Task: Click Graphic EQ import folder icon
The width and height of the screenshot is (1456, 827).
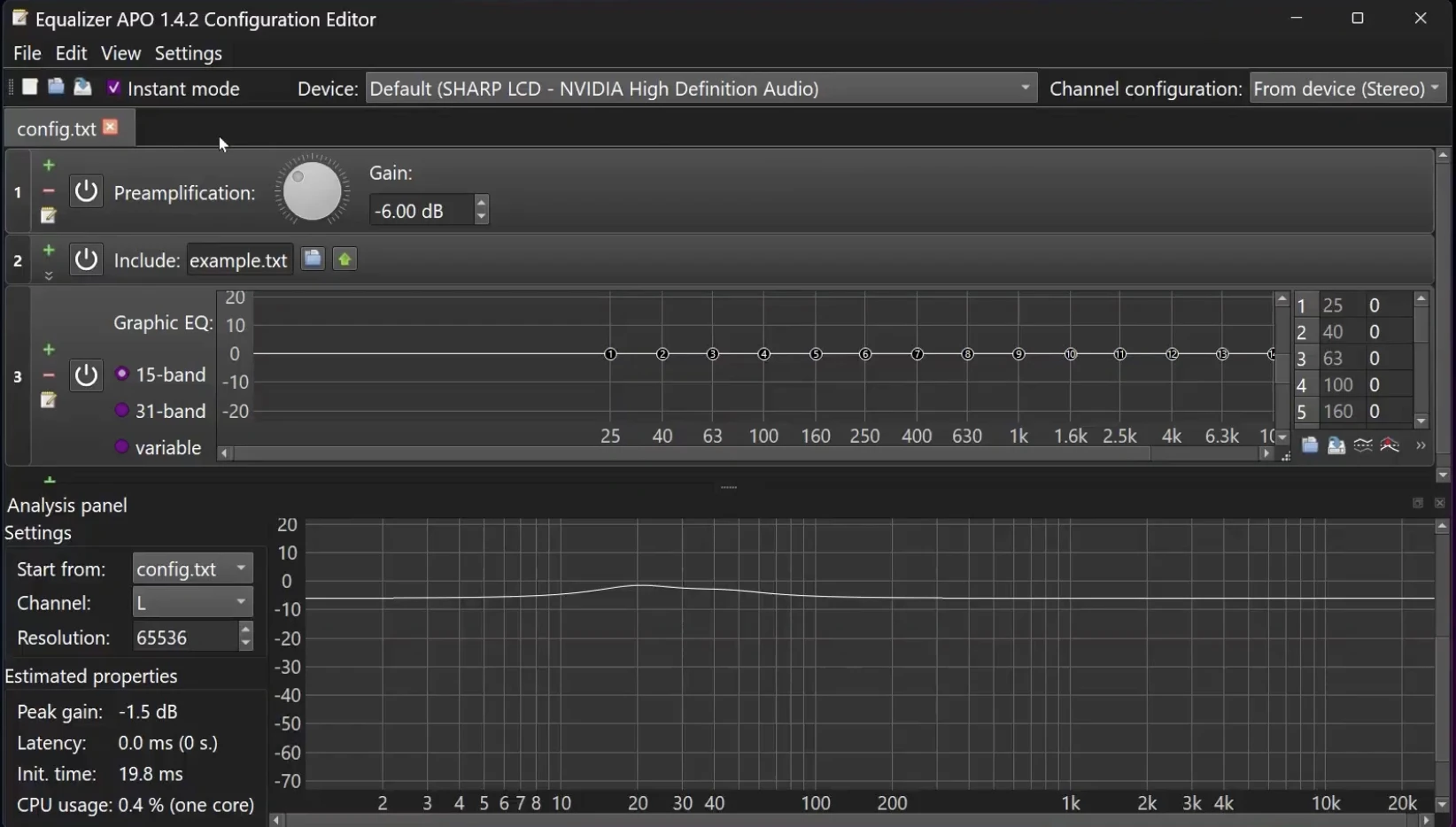Action: (1310, 445)
